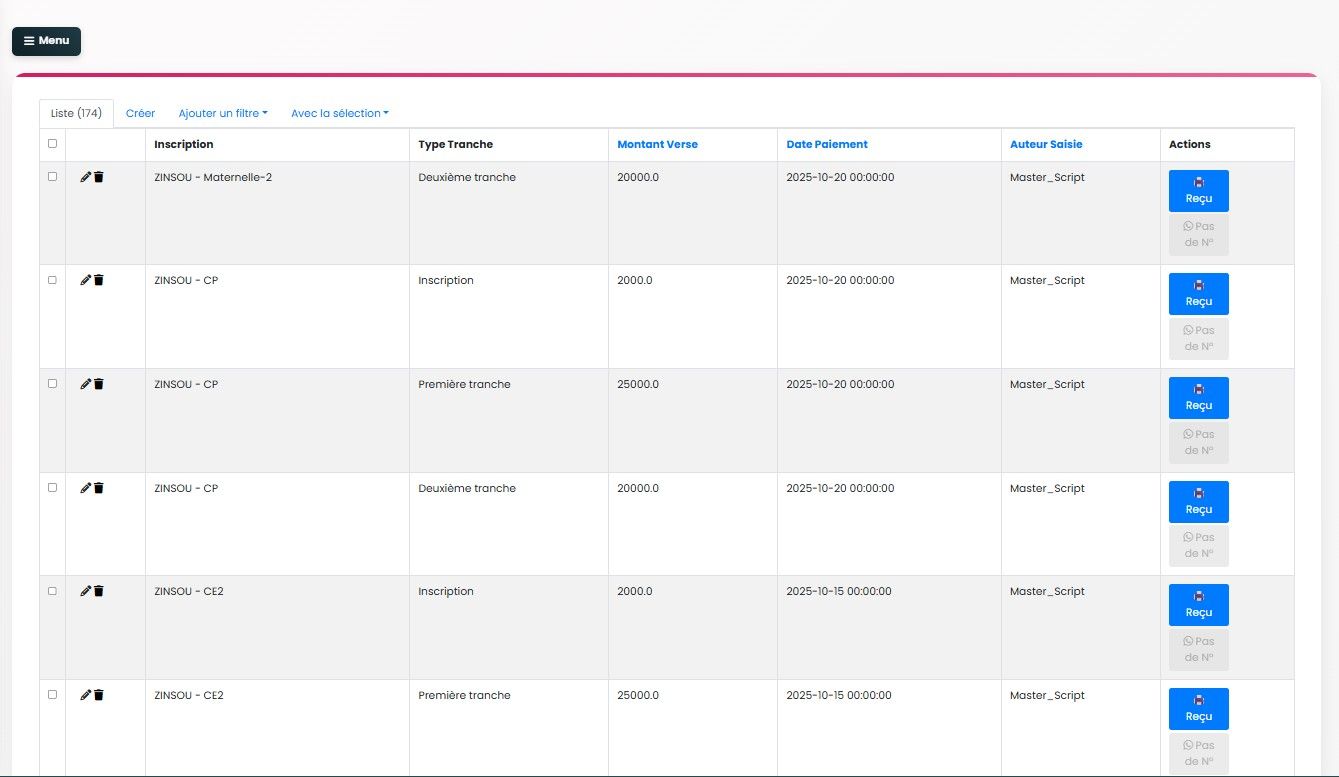This screenshot has height=777, width=1339.
Task: Edit the ZINSOU - CE2 Première tranche row
Action: coord(85,695)
